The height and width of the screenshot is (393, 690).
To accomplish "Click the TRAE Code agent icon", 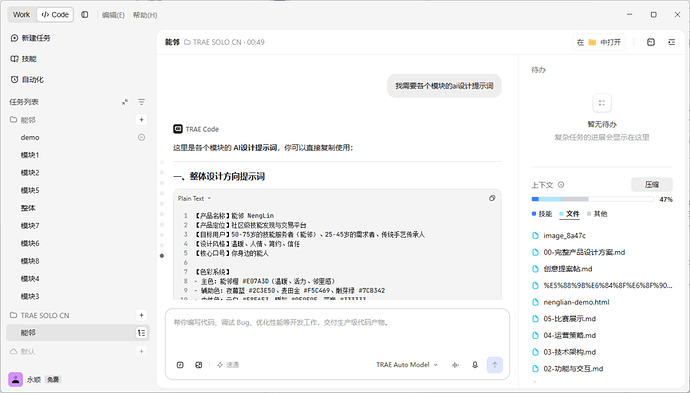I will (178, 129).
